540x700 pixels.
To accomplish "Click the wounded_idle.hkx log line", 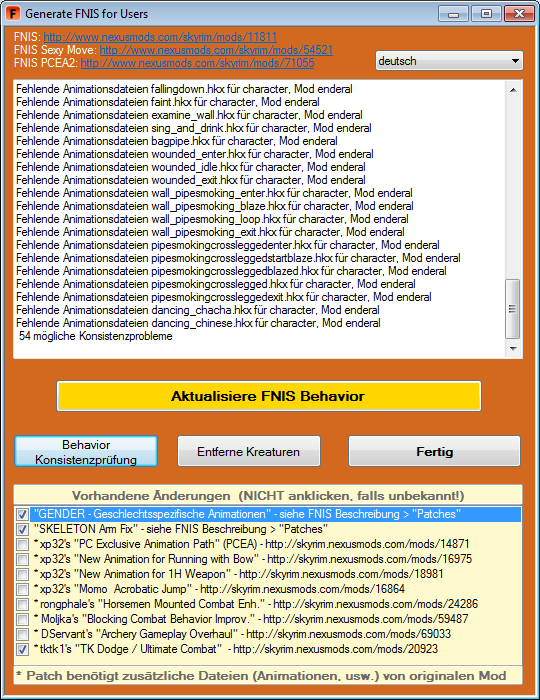I will pos(191,167).
